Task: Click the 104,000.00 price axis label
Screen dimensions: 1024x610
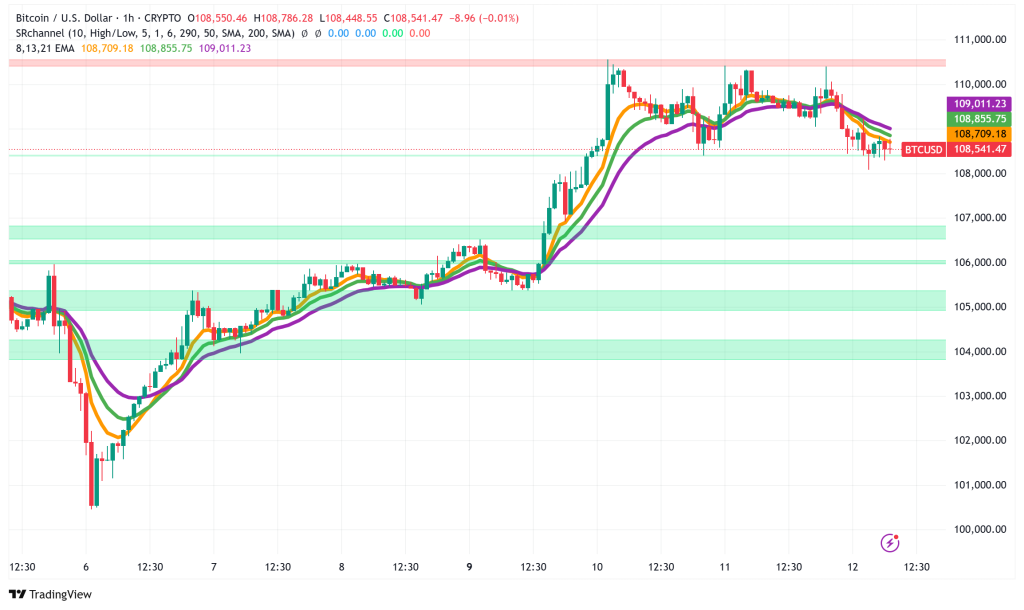Action: click(x=980, y=351)
